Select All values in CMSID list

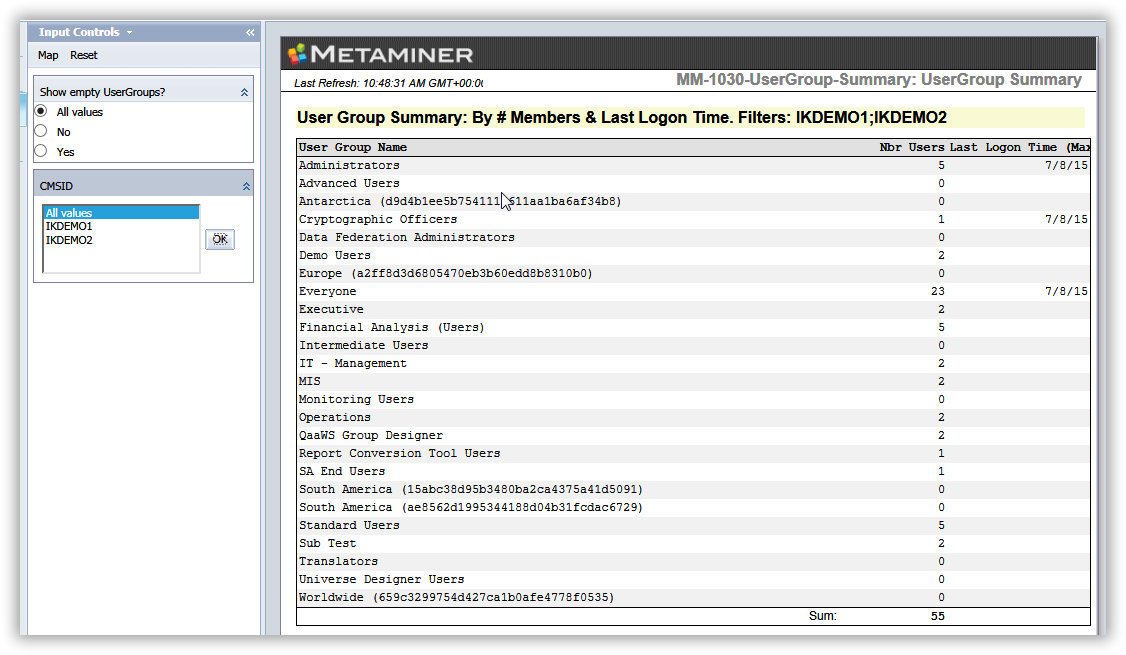coord(121,213)
